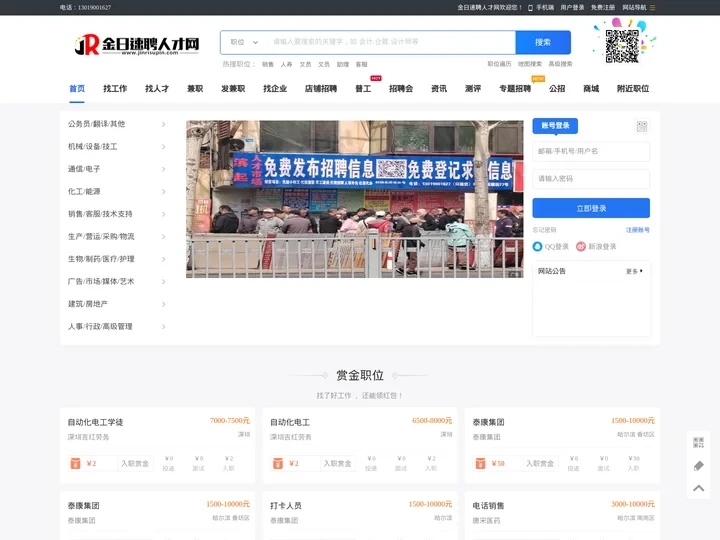The image size is (720, 540).
Task: Click the 立即登录 button
Action: [x=591, y=208]
